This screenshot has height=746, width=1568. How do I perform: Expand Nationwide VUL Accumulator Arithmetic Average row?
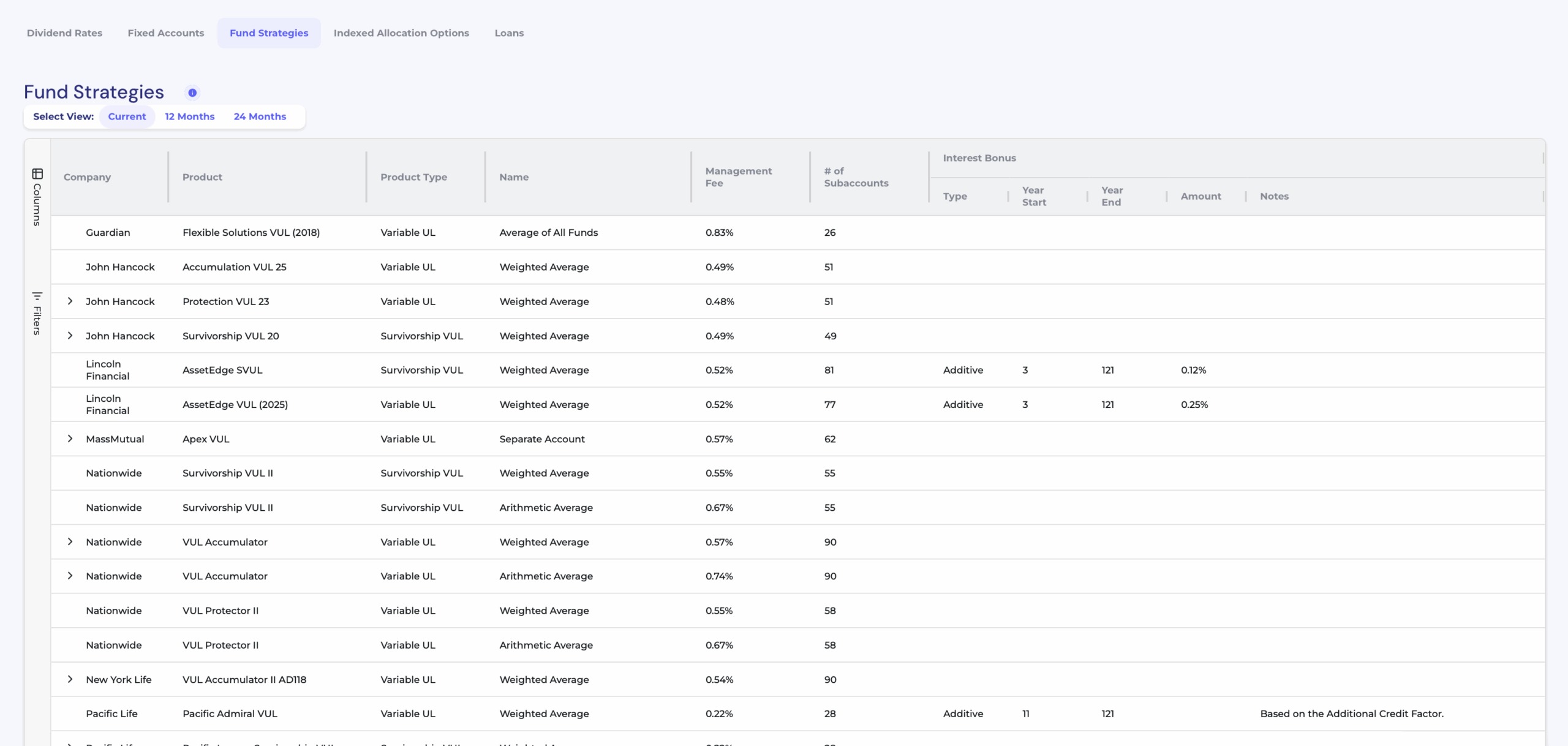click(x=70, y=576)
